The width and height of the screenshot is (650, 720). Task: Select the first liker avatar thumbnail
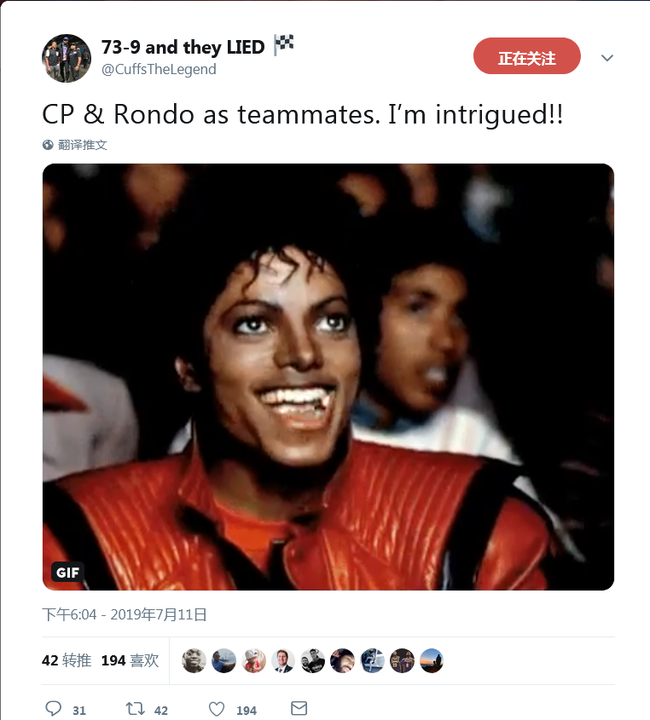point(194,661)
